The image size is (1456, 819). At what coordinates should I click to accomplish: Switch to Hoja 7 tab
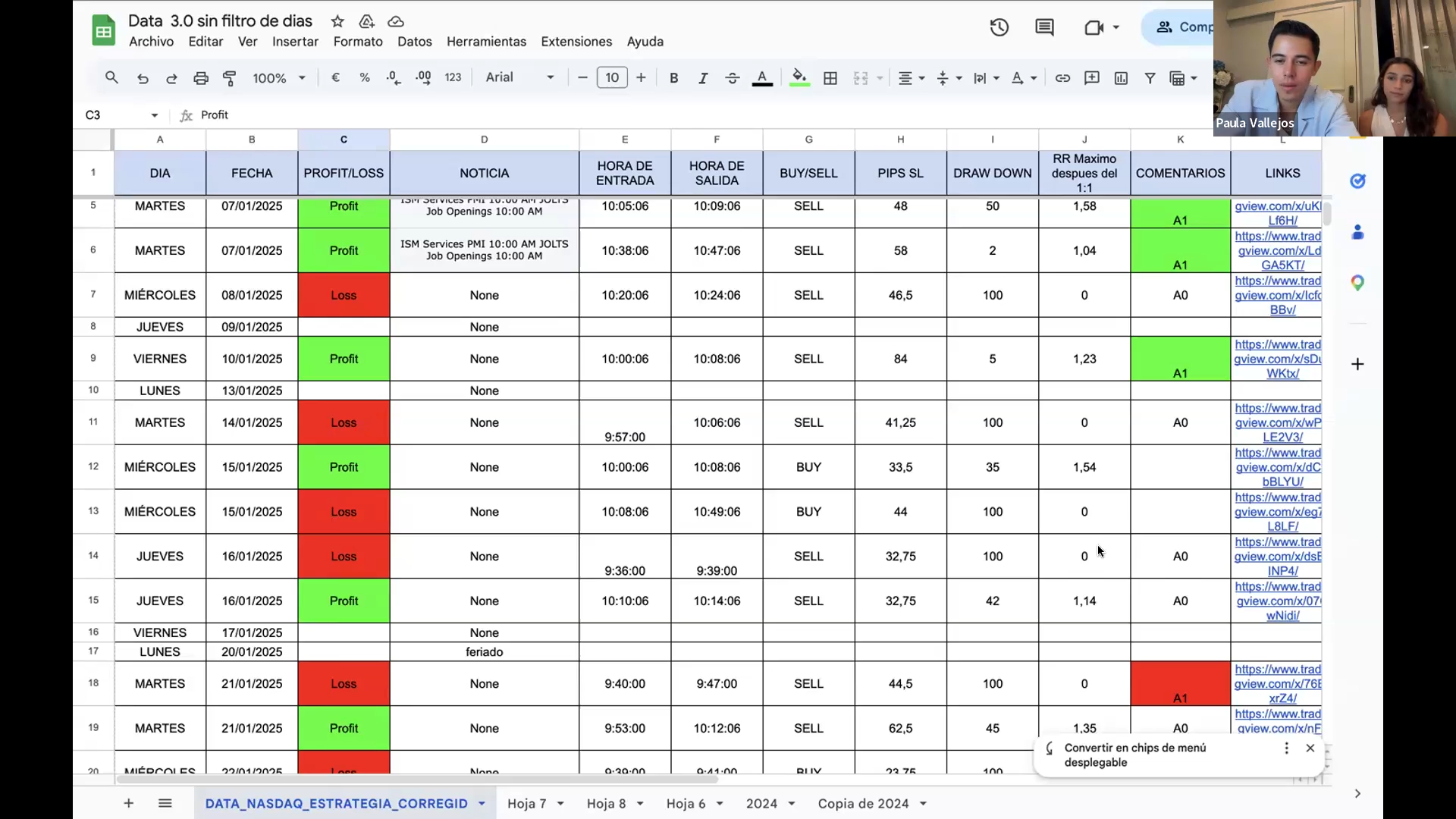tap(526, 804)
